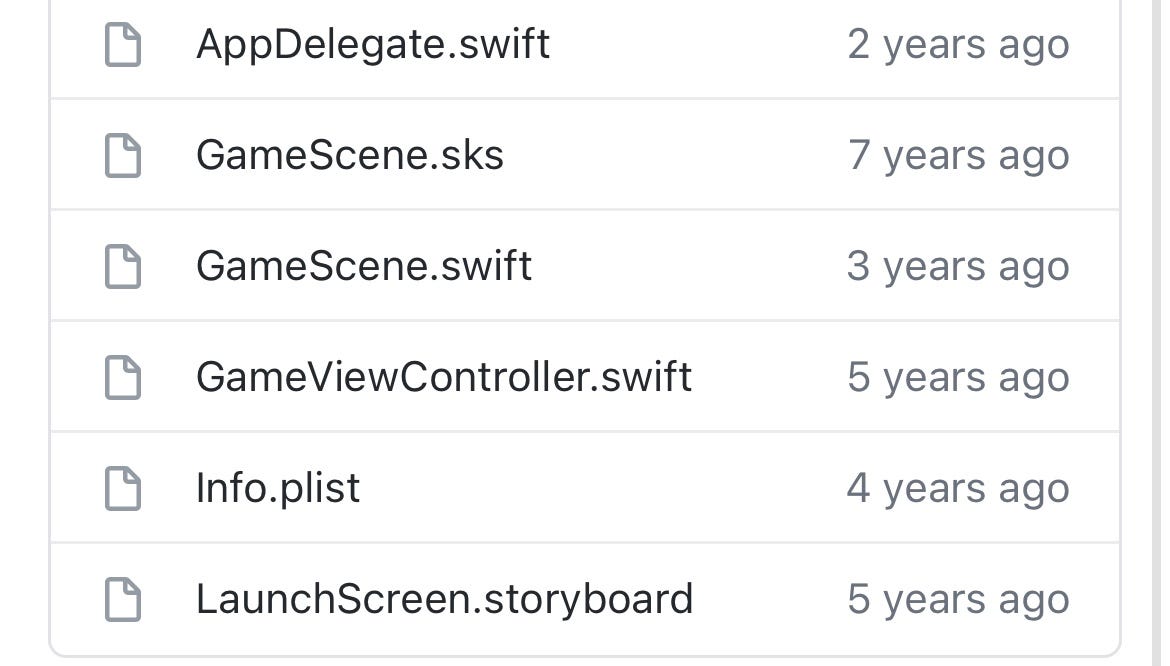Click blank space in the GameScene.sks row
The width and height of the screenshot is (1170, 666).
click(670, 156)
